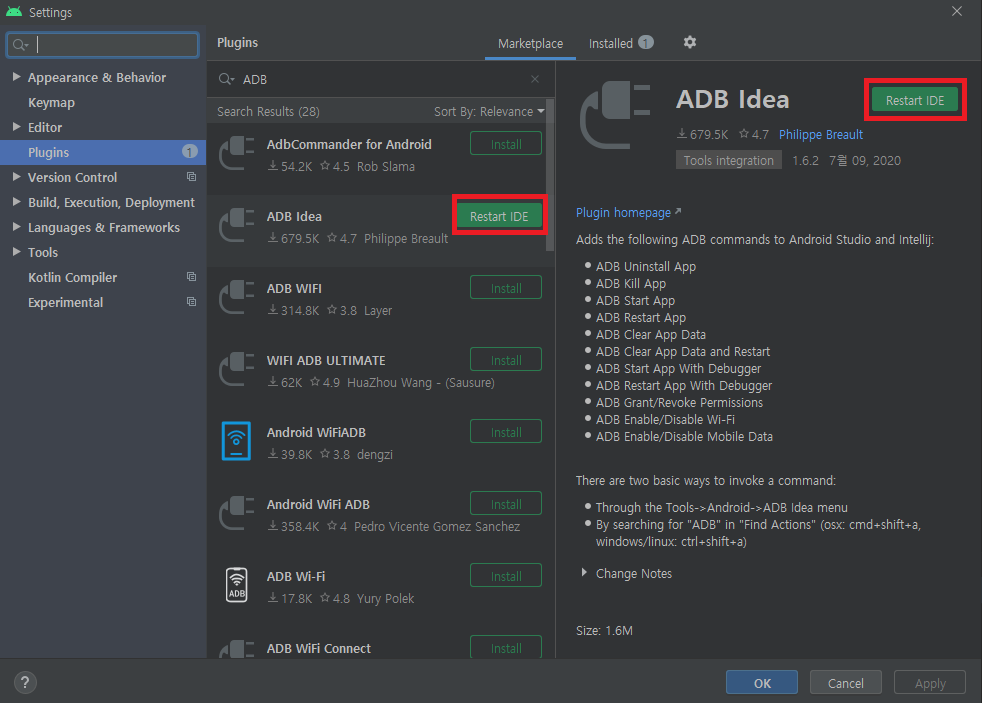Install ADB Wi-Fi by Yury Polek
The height and width of the screenshot is (703, 982).
506,576
